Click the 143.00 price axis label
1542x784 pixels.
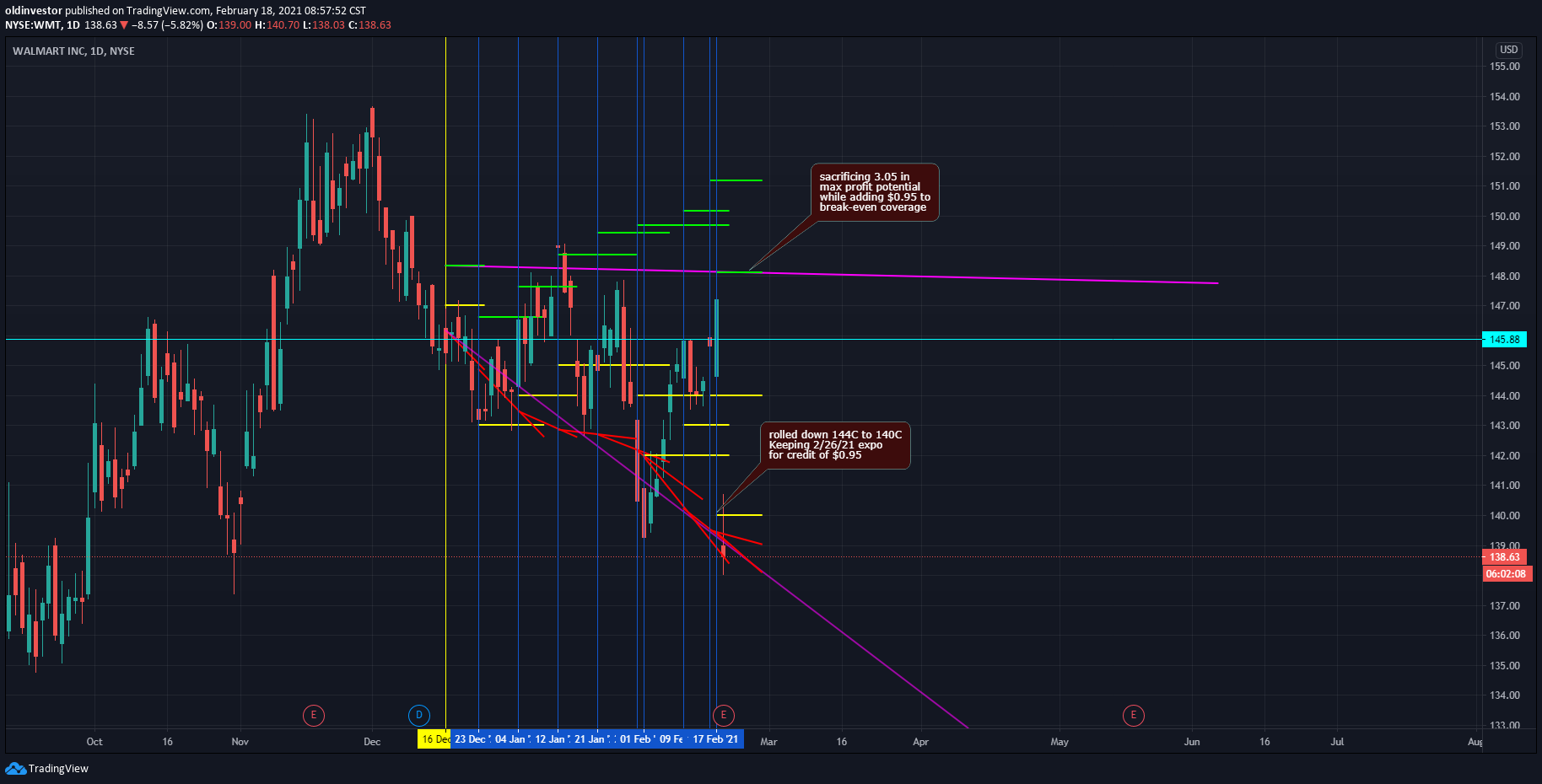tap(1505, 426)
